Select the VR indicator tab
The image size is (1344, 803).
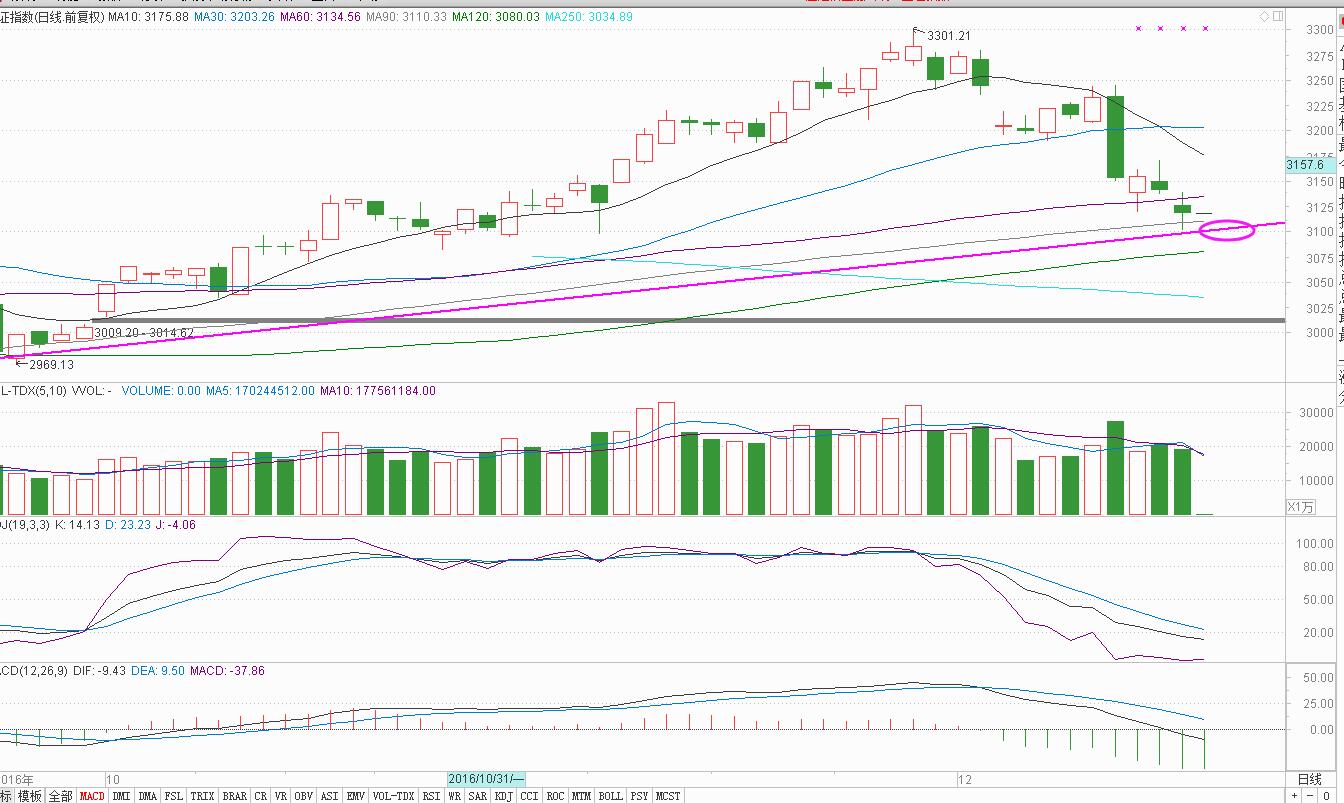coord(279,796)
